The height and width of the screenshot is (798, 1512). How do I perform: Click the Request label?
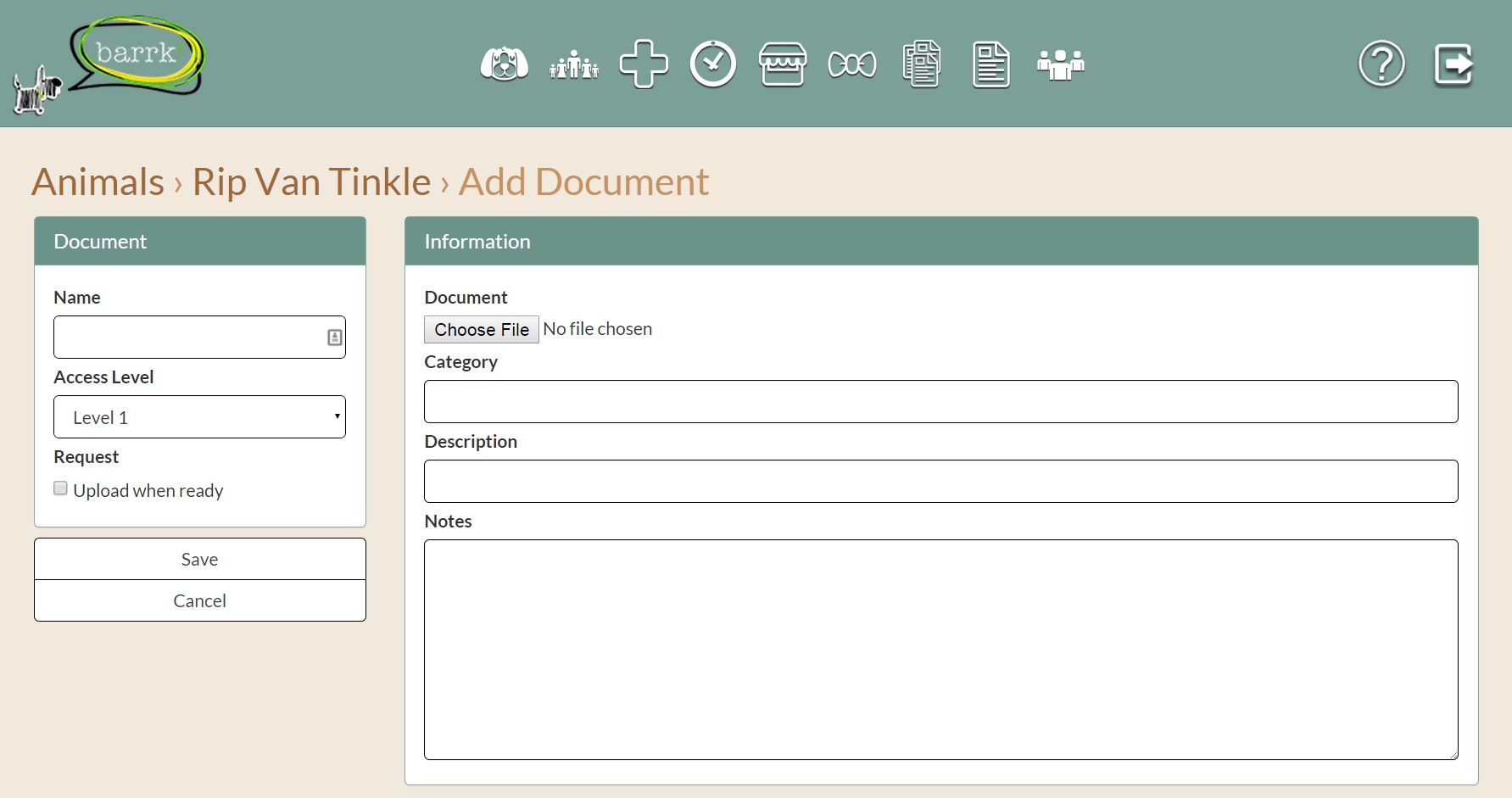[86, 457]
